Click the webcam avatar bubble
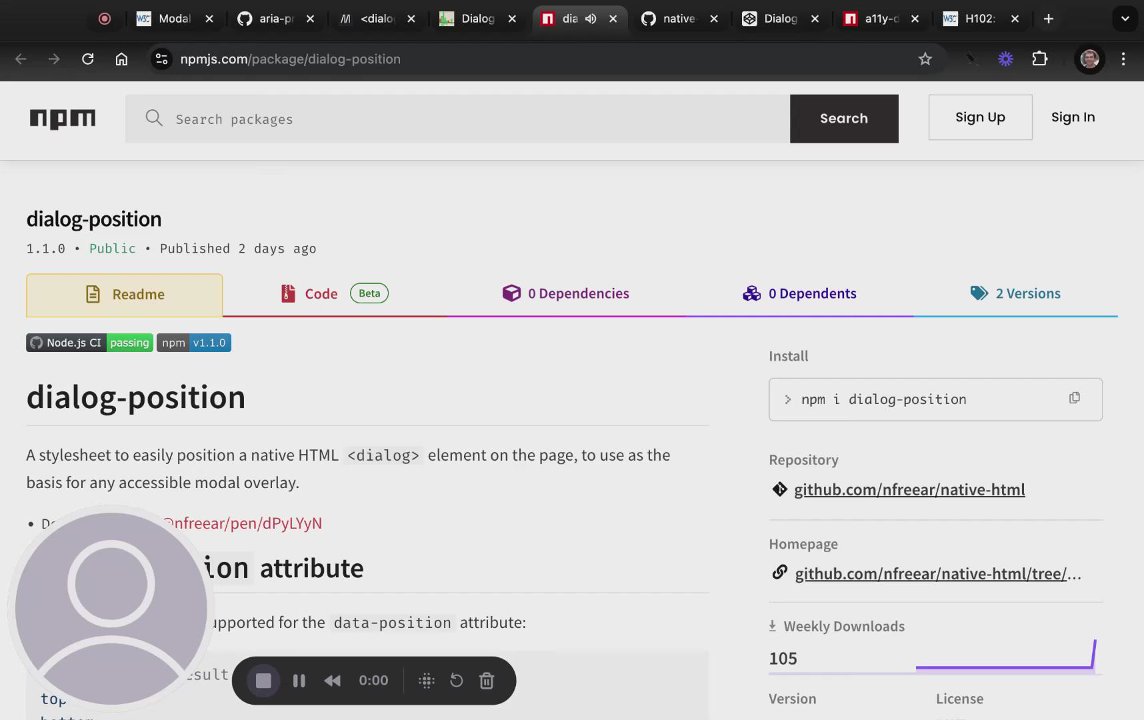The height and width of the screenshot is (720, 1144). (x=111, y=608)
